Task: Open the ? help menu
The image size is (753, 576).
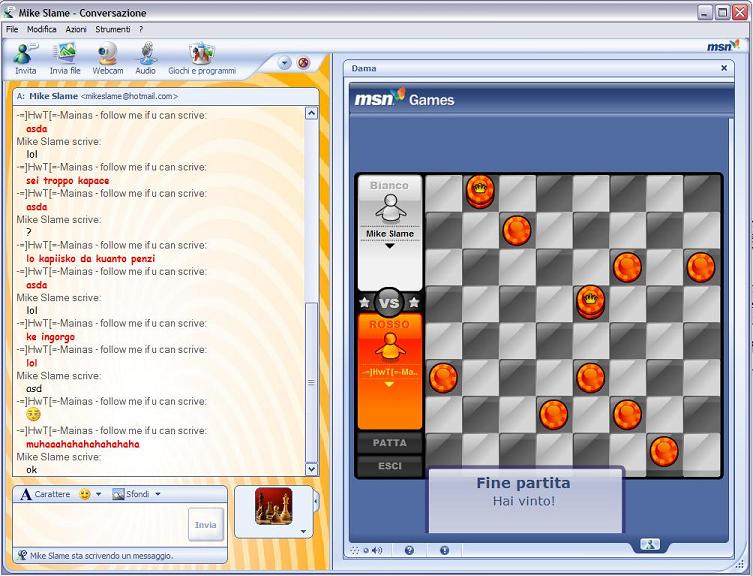Action: (141, 29)
